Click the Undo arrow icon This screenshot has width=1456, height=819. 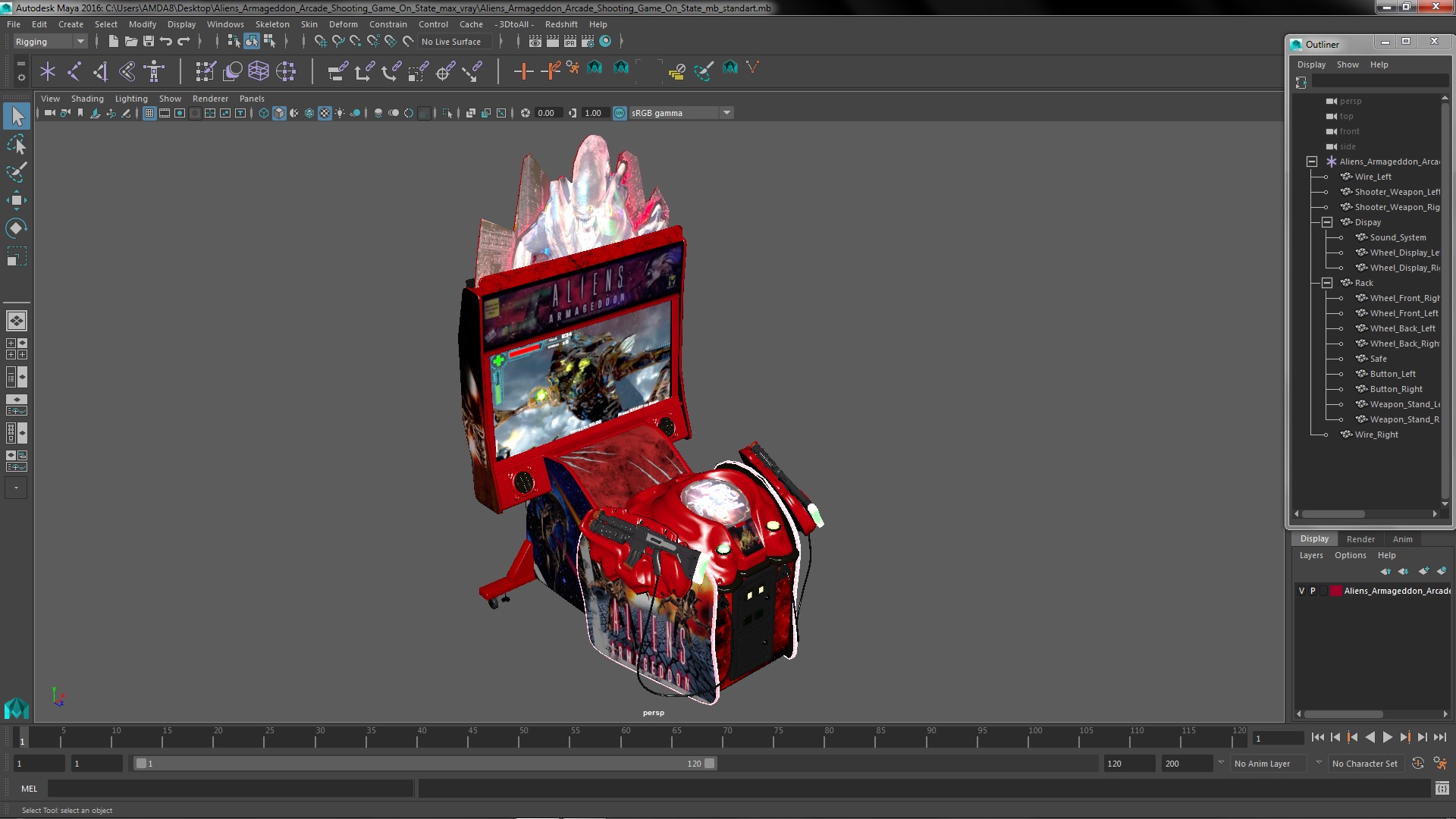coord(166,42)
